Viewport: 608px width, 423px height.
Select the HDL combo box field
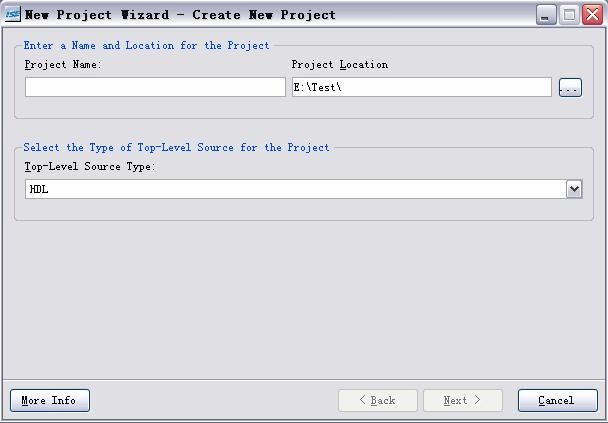pyautogui.click(x=304, y=189)
